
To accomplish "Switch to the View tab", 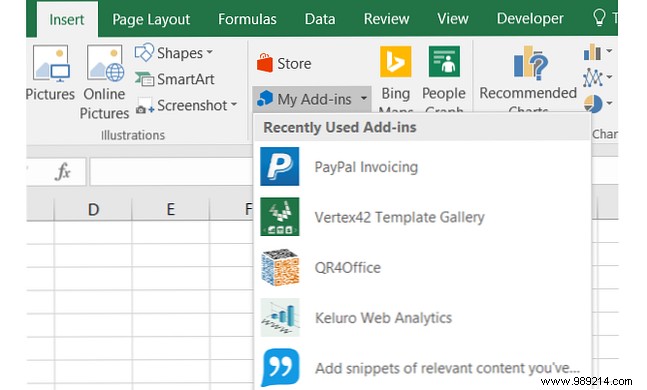I will point(453,19).
